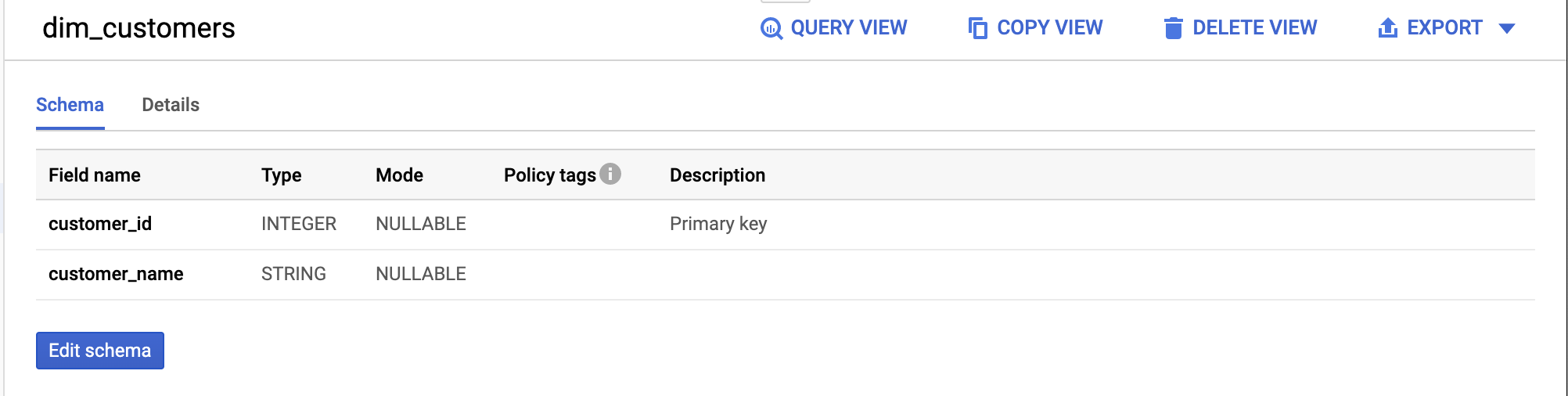Click the COPY VIEW label
The width and height of the screenshot is (1568, 396).
tap(1049, 28)
